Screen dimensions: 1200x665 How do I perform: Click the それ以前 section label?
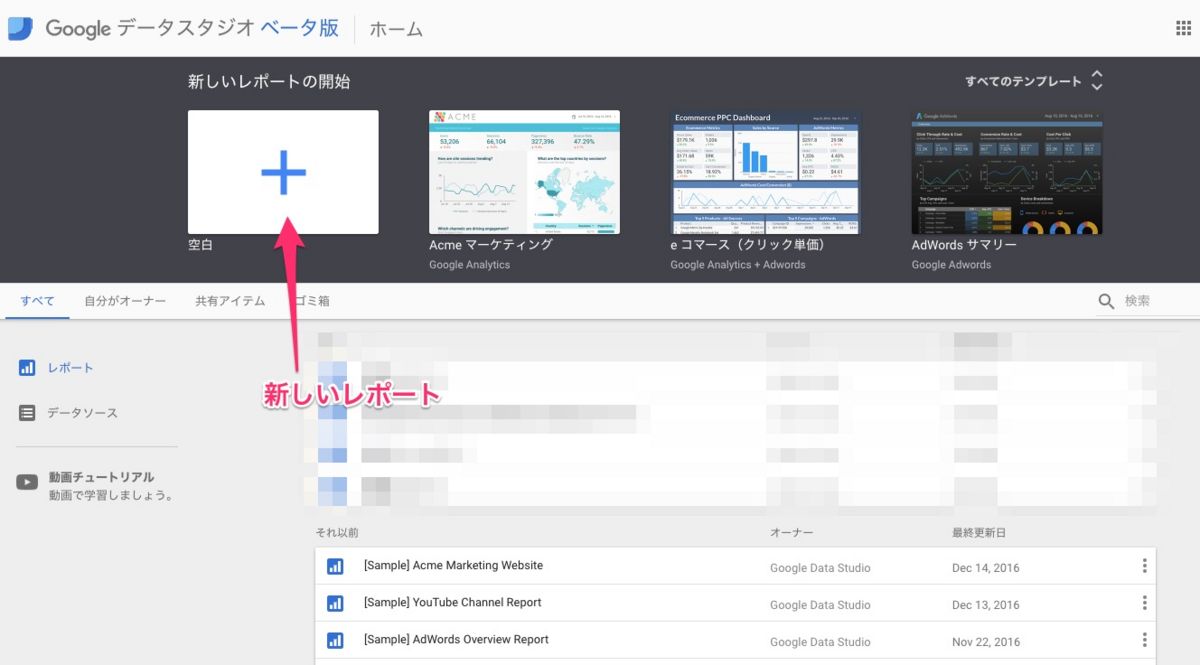336,533
